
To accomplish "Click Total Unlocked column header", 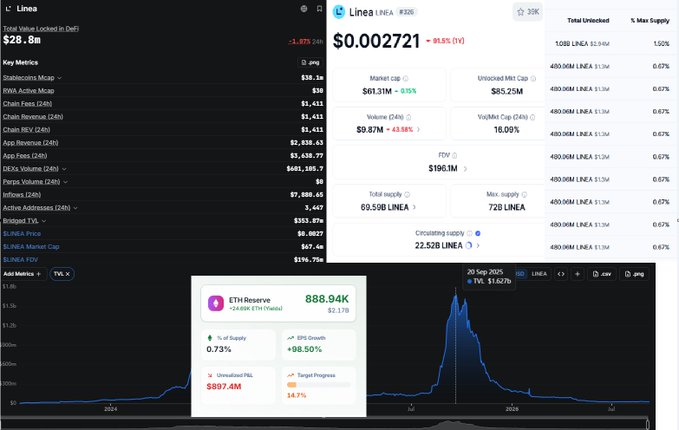I will [x=588, y=20].
